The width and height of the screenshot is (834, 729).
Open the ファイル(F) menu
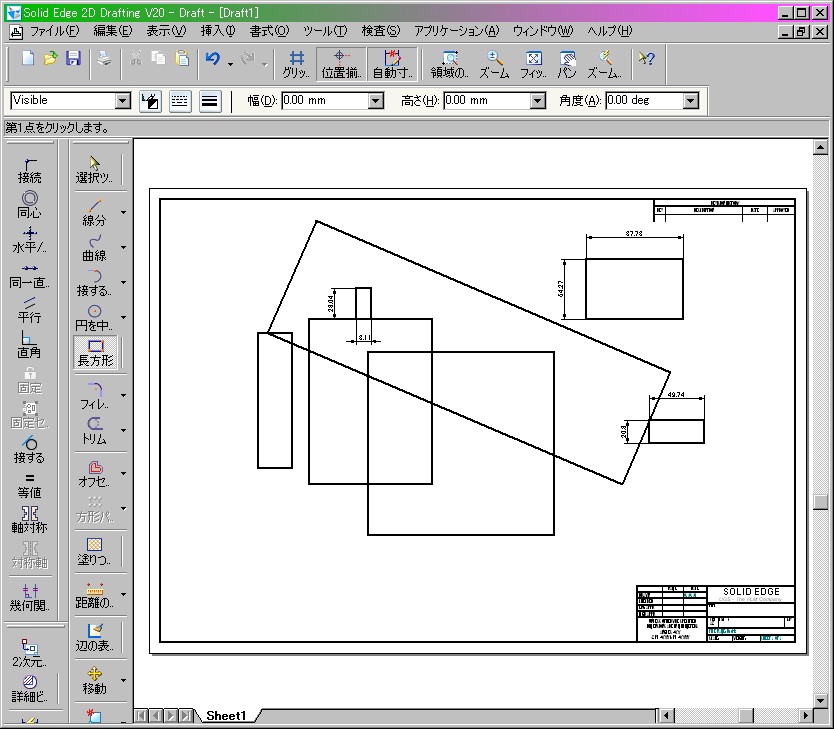point(54,31)
